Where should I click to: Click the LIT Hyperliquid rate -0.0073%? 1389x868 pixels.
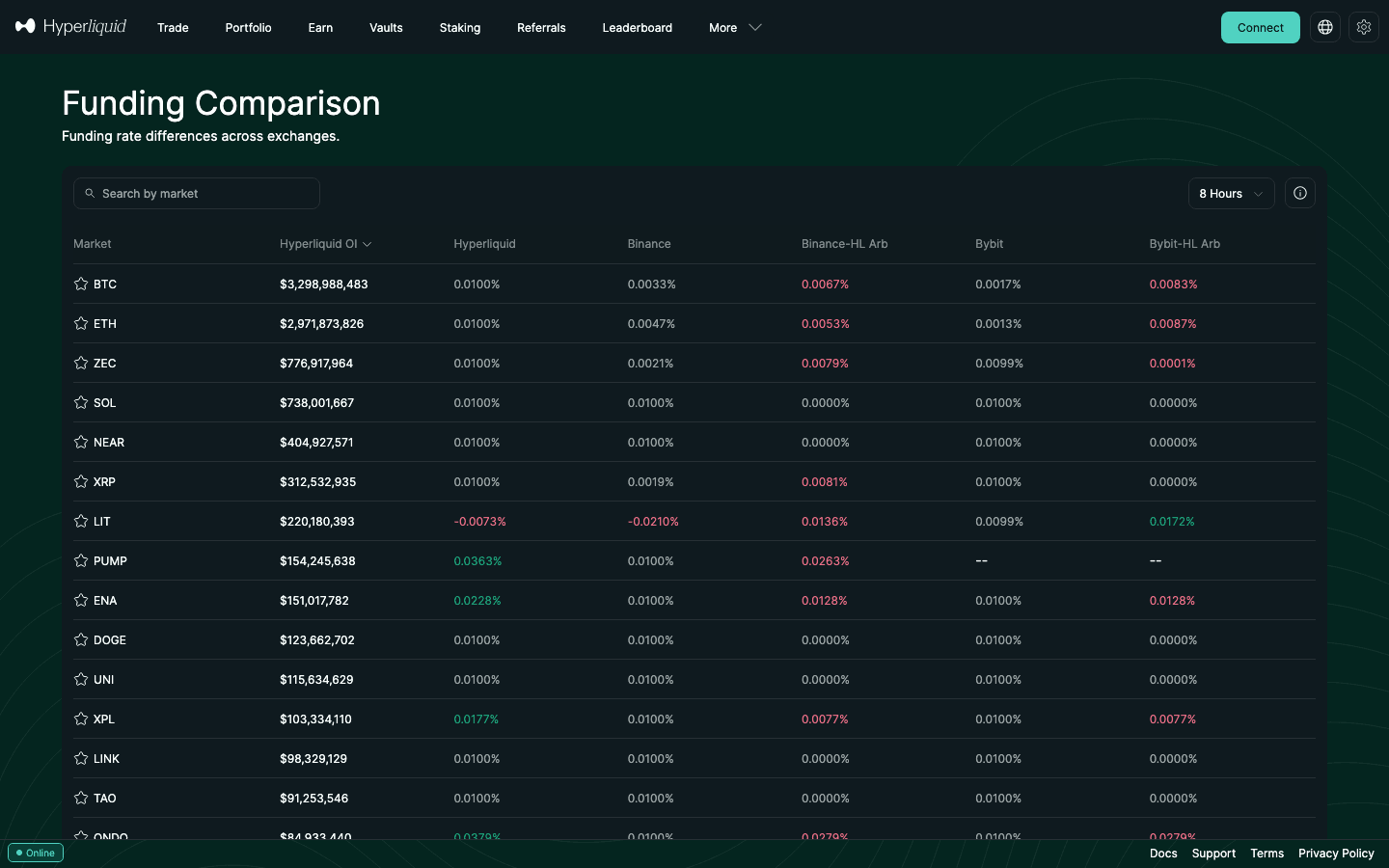(x=479, y=521)
